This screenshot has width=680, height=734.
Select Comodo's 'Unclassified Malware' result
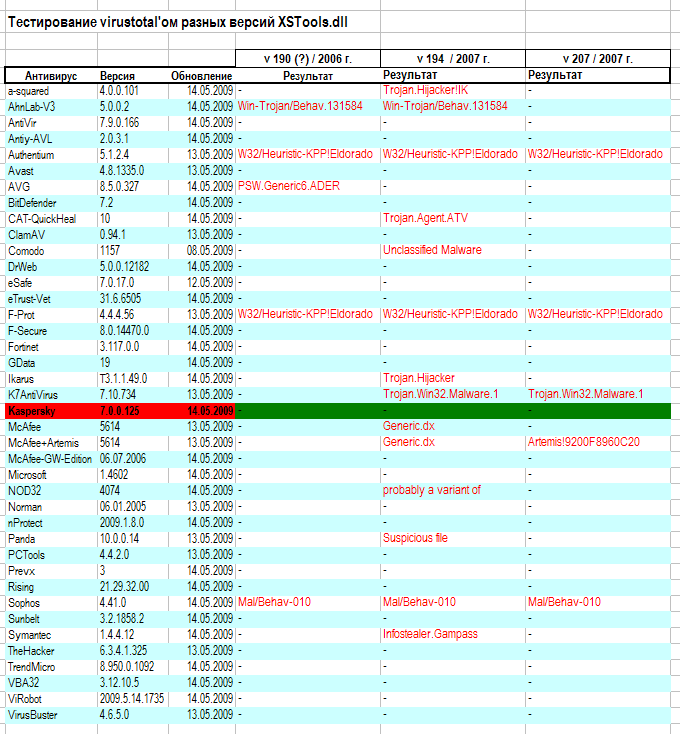pos(453,250)
